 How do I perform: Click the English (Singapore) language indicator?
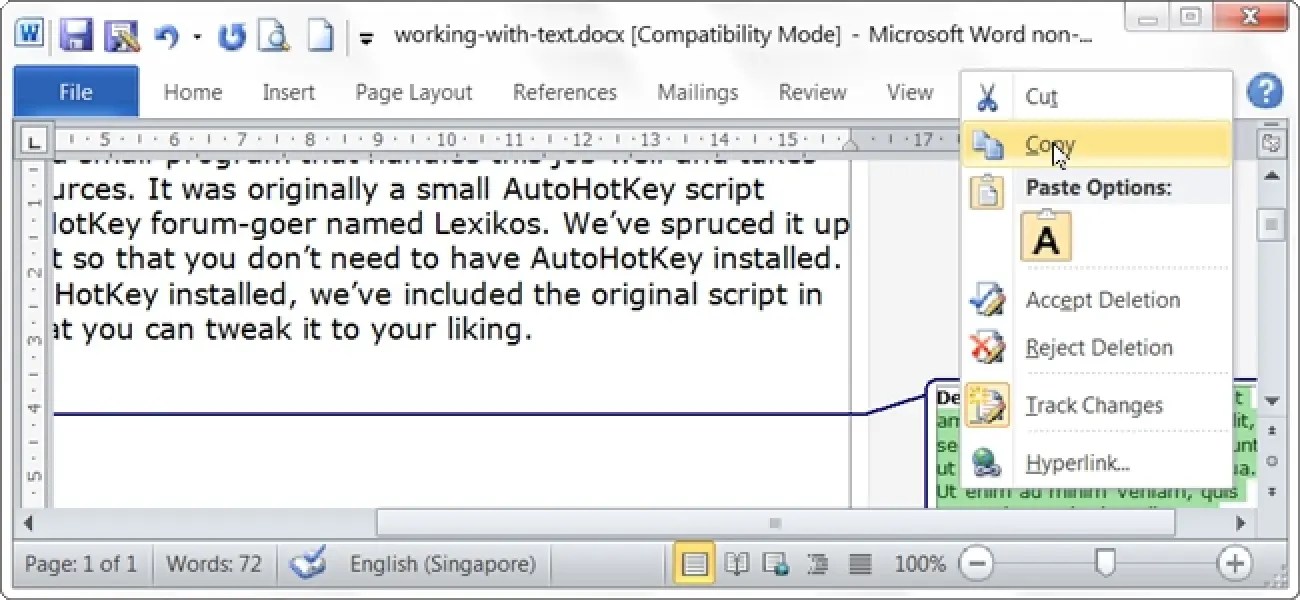click(x=443, y=564)
